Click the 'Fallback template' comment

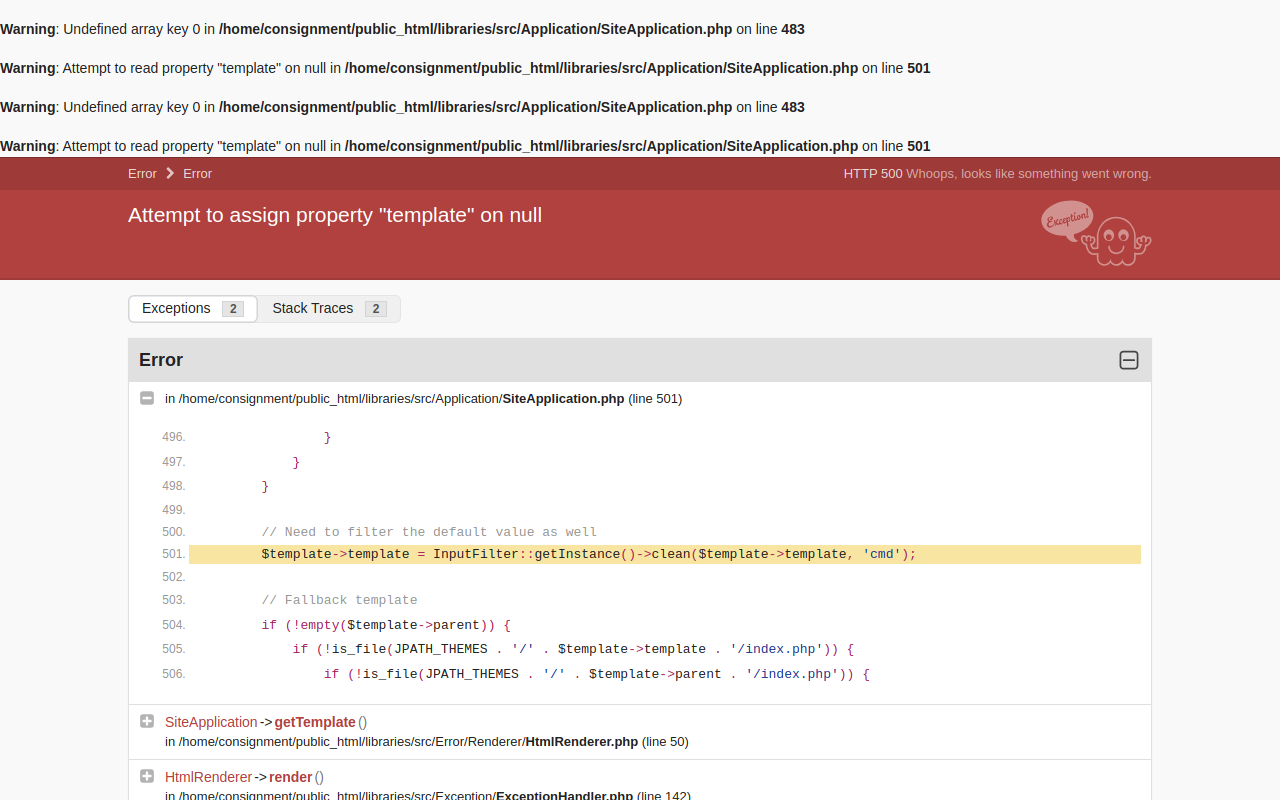coord(339,600)
